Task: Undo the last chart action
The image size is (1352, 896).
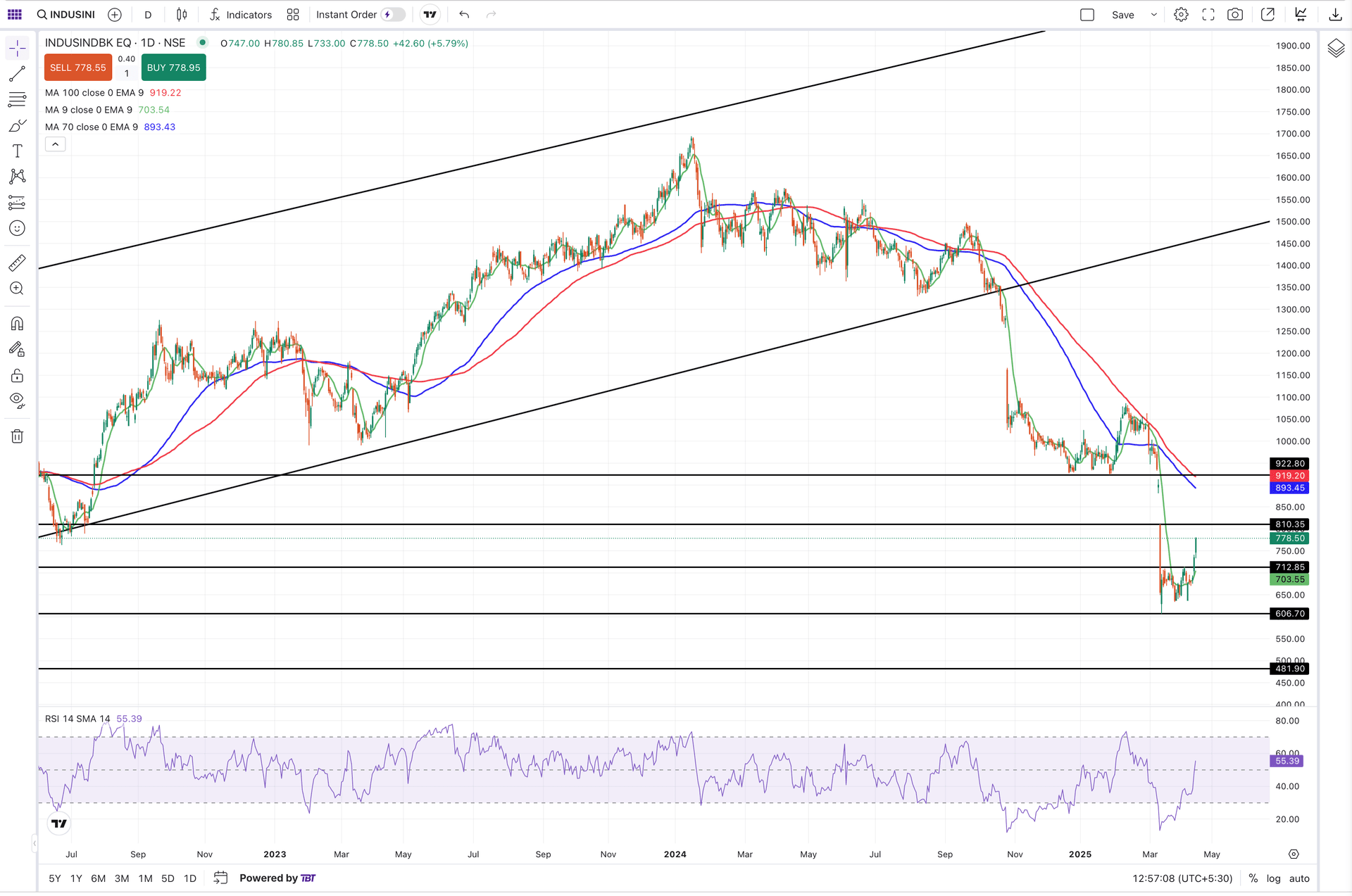Action: [464, 14]
